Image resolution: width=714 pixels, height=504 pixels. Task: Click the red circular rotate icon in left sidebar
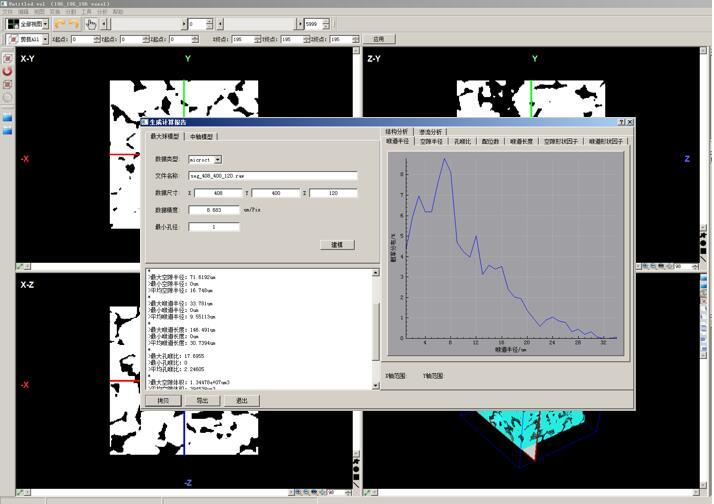tap(8, 72)
